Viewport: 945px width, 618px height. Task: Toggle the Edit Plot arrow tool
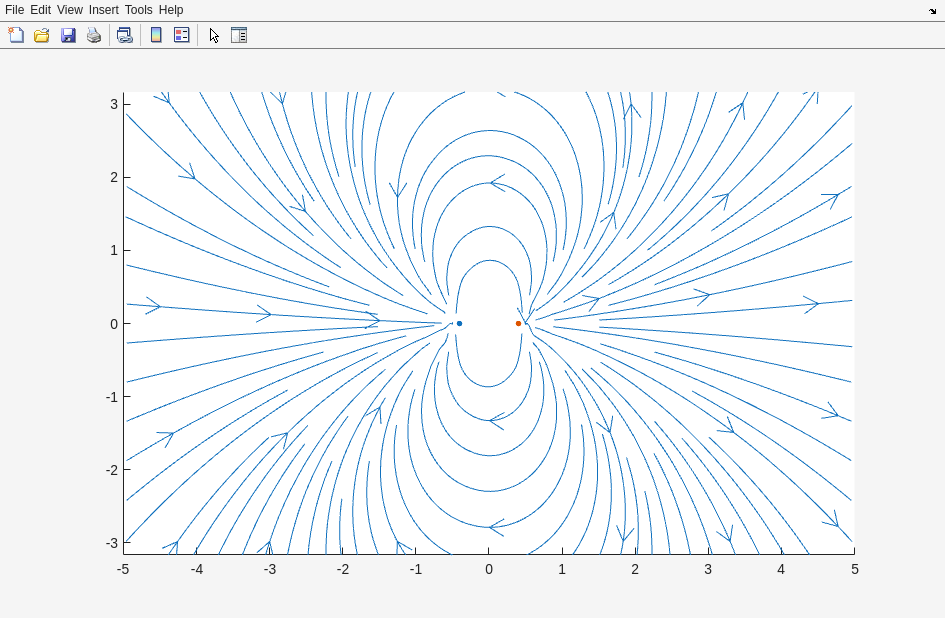pos(214,35)
